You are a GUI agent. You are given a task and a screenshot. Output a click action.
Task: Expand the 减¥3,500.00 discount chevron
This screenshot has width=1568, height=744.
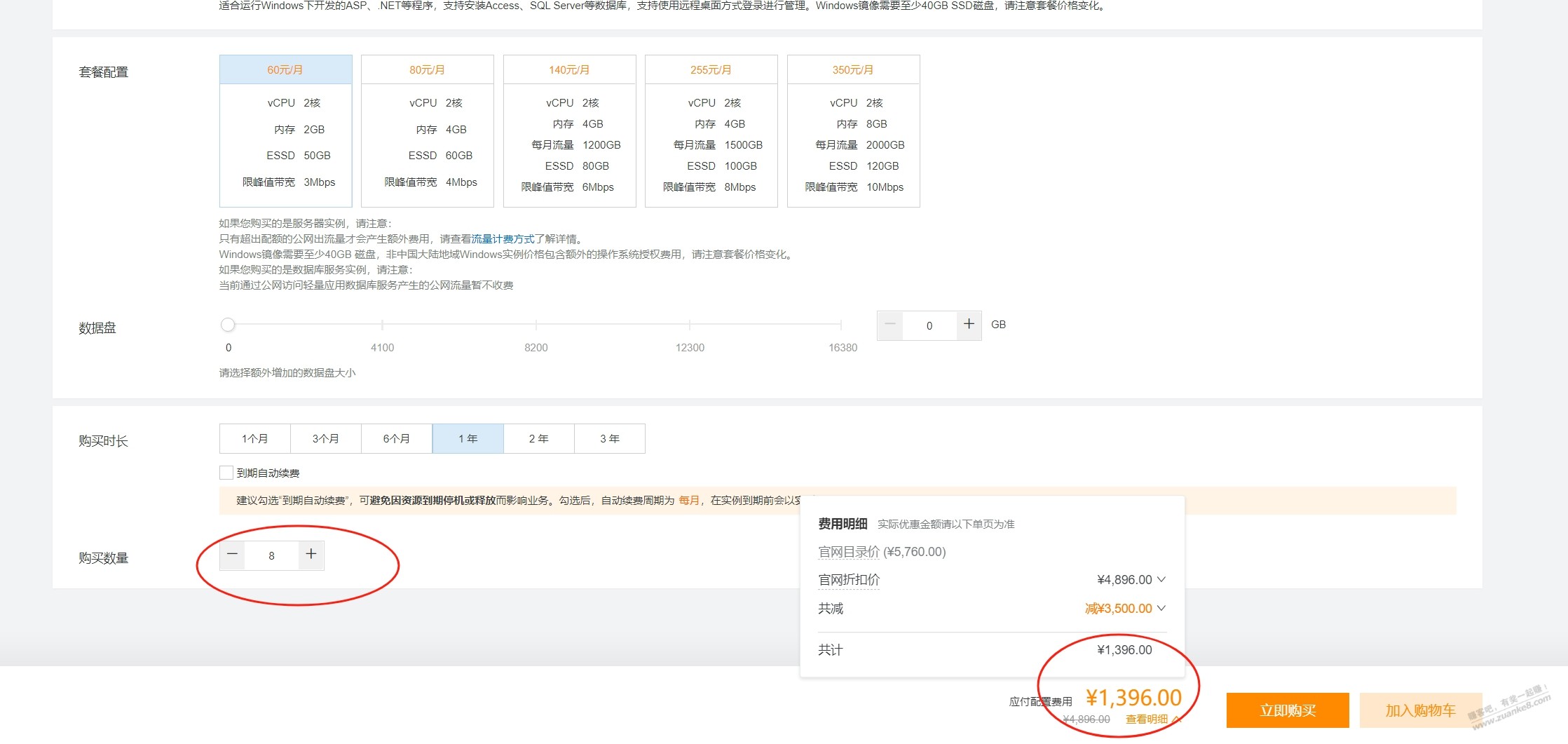(1161, 609)
